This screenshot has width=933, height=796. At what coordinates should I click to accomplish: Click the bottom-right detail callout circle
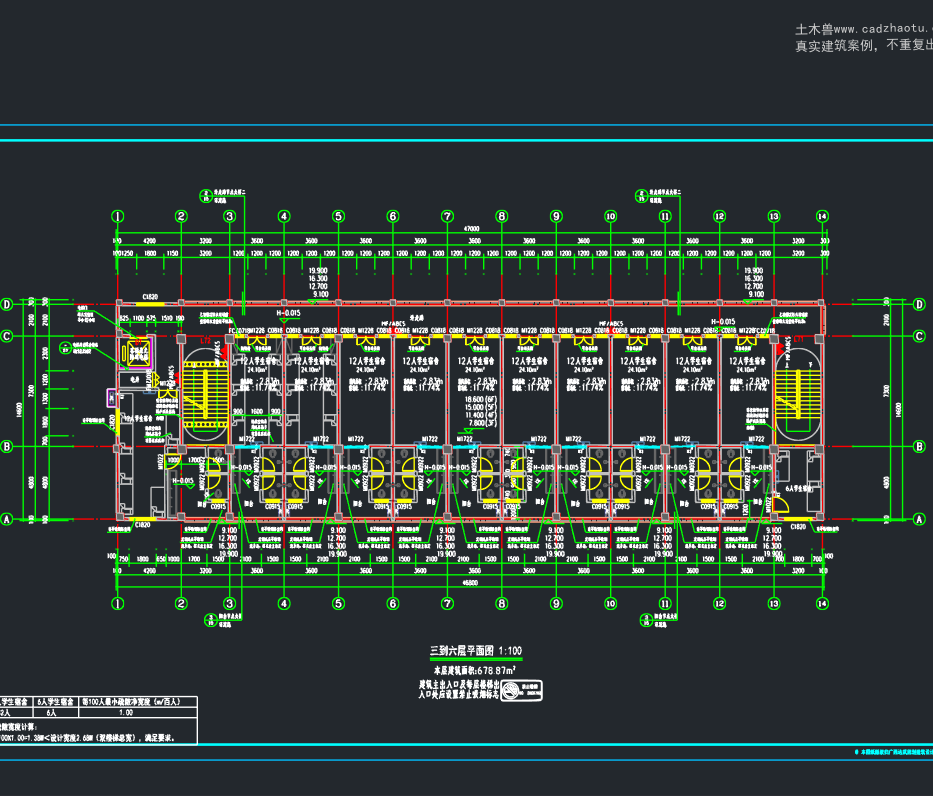point(647,620)
